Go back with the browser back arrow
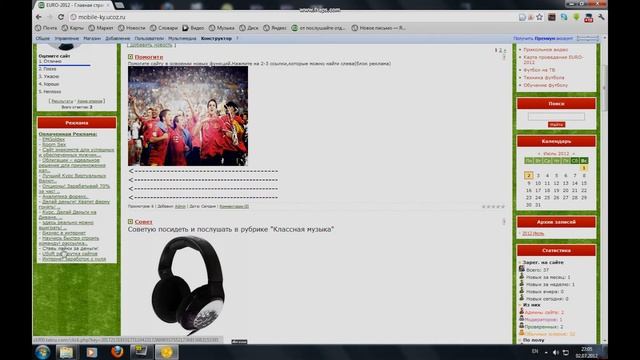The image size is (640, 360). point(39,17)
